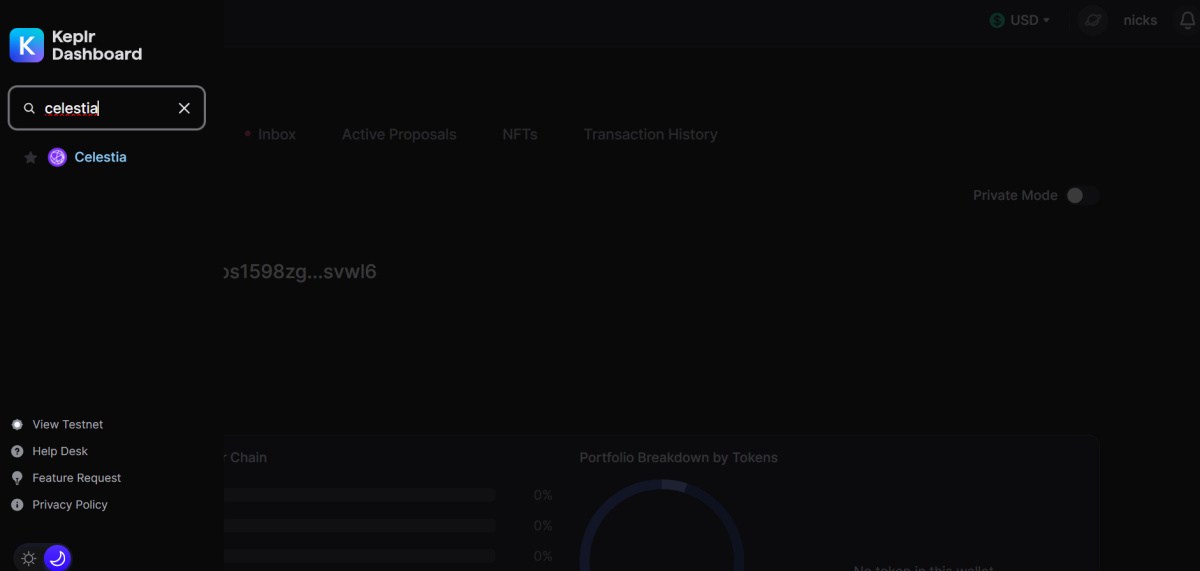Viewport: 1200px width, 571px height.
Task: Click the Privacy Policy info icon
Action: pos(17,505)
